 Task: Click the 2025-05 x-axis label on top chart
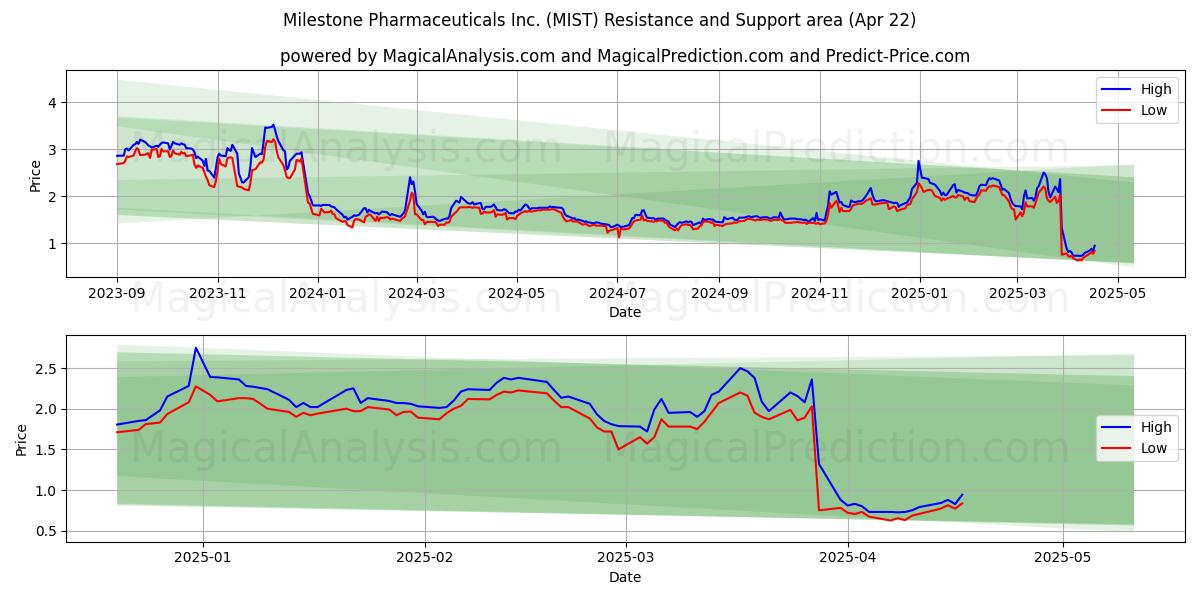pos(1118,295)
